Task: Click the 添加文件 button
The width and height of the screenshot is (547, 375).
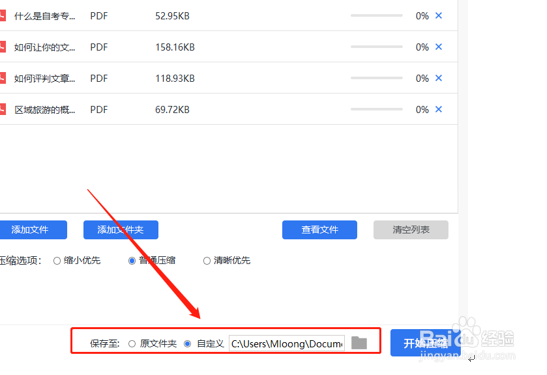Action: click(x=33, y=230)
